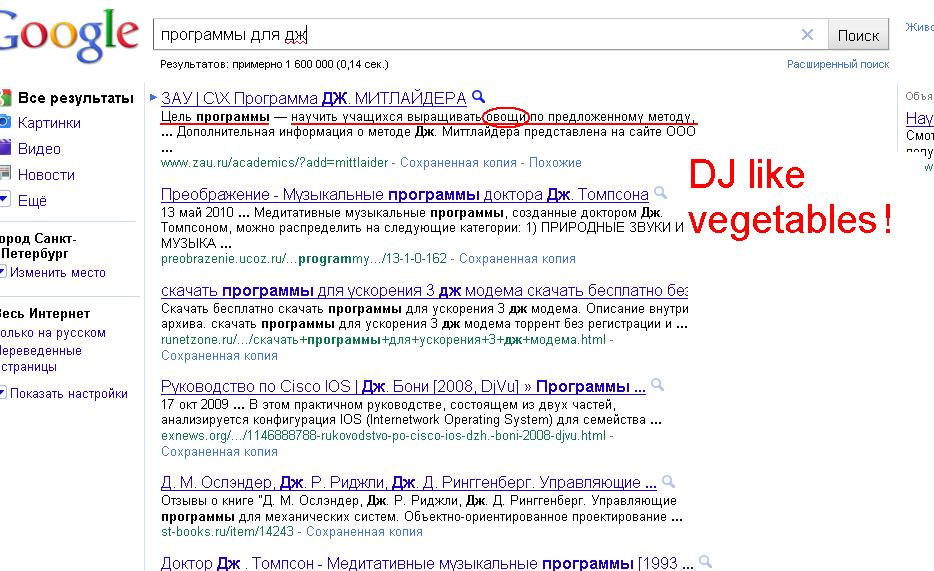Viewport: 934px width, 571px height.
Task: Open Сохраненная копия for st-books.ru result
Action: (364, 532)
